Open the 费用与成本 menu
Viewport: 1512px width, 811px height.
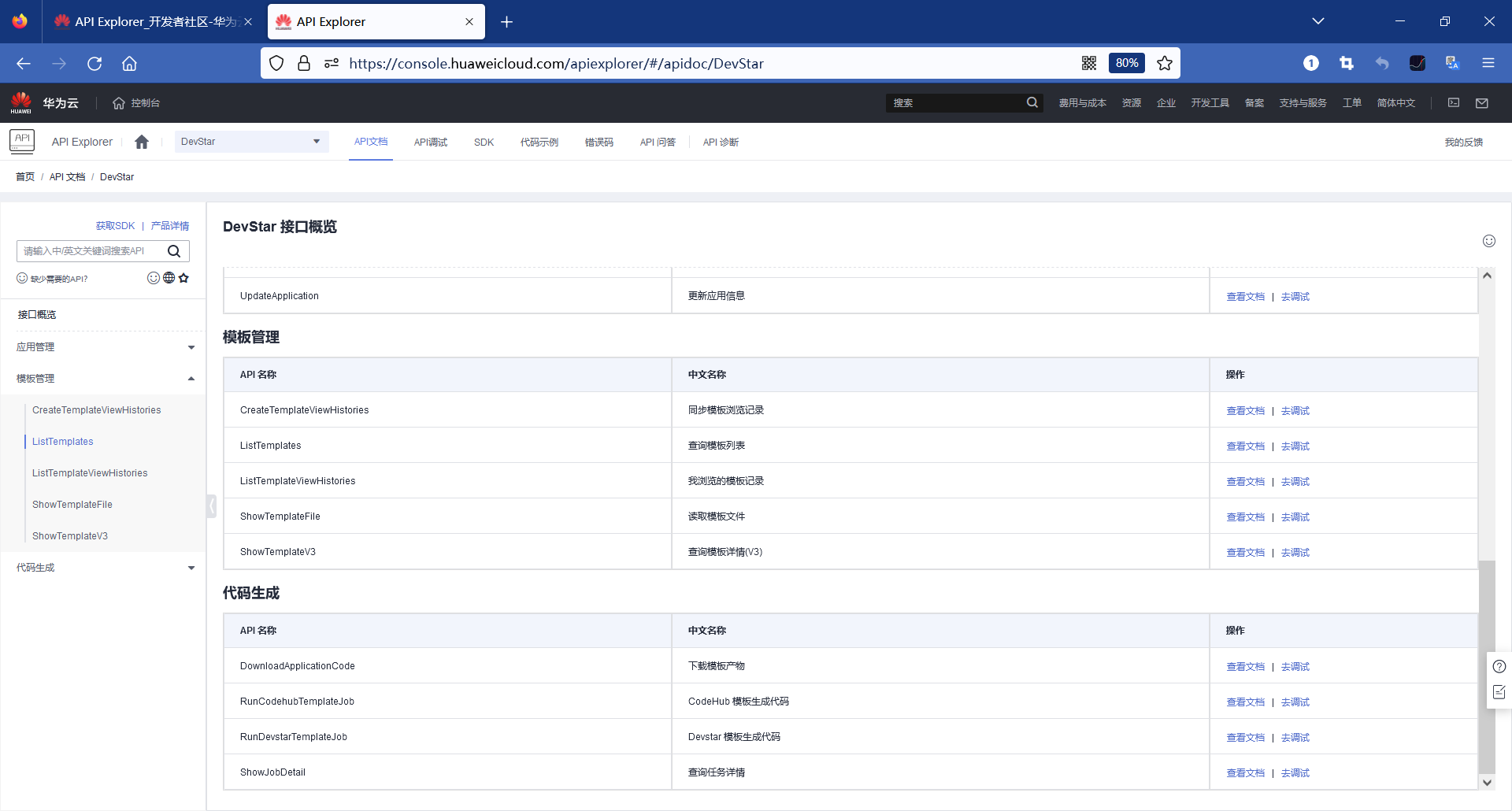coord(1082,103)
